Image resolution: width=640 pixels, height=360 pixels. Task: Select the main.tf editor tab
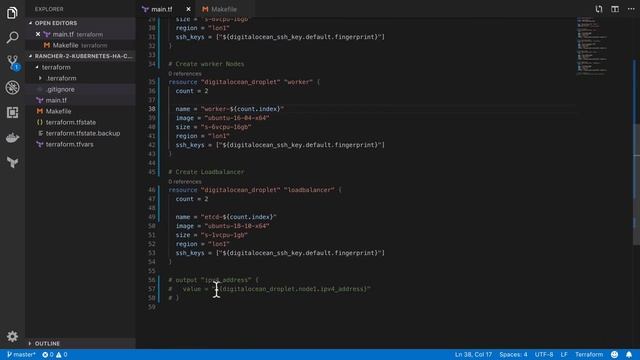162,9
